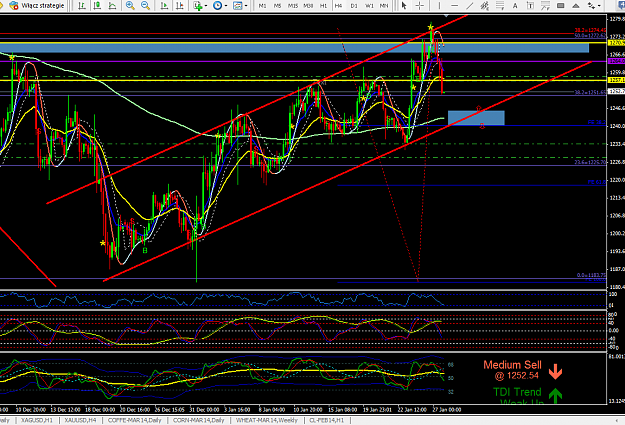Select the text label T tool
The height and width of the screenshot is (425, 625).
pyautogui.click(x=530, y=6)
